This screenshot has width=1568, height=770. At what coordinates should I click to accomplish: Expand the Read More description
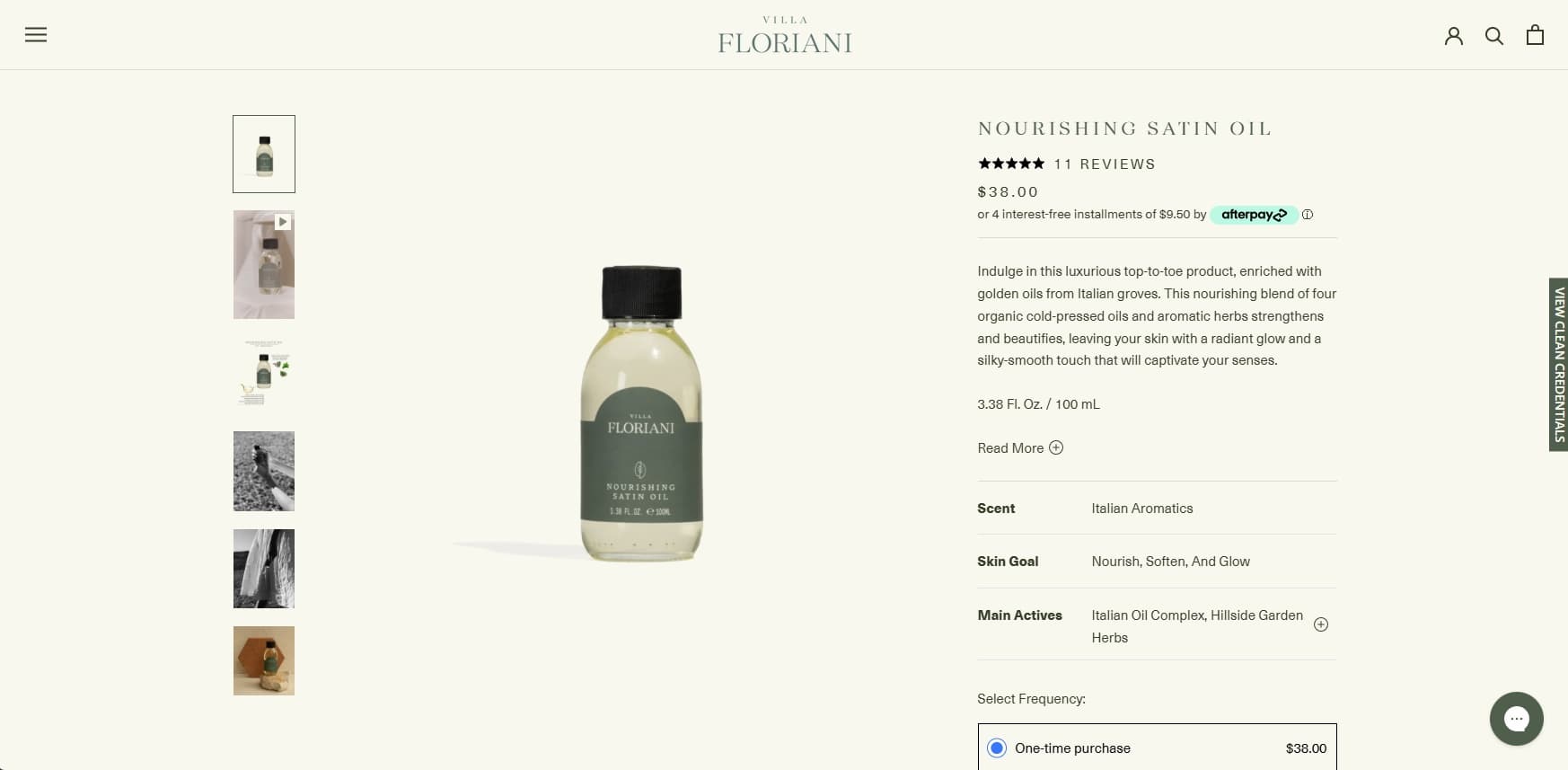[x=1020, y=448]
